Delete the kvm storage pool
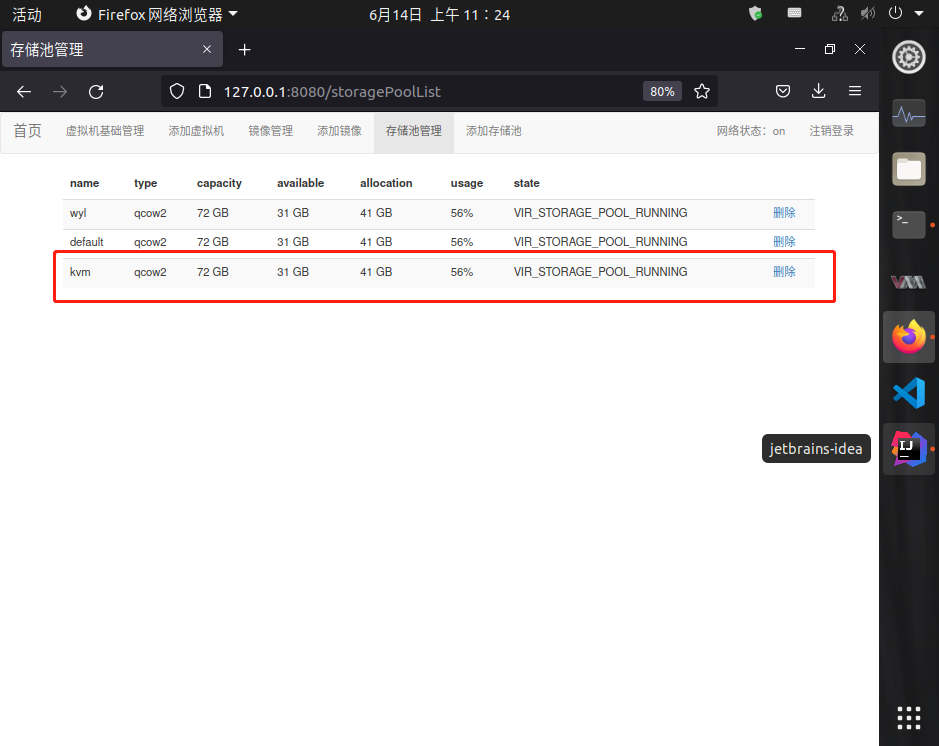Image resolution: width=939 pixels, height=746 pixels. tap(784, 271)
